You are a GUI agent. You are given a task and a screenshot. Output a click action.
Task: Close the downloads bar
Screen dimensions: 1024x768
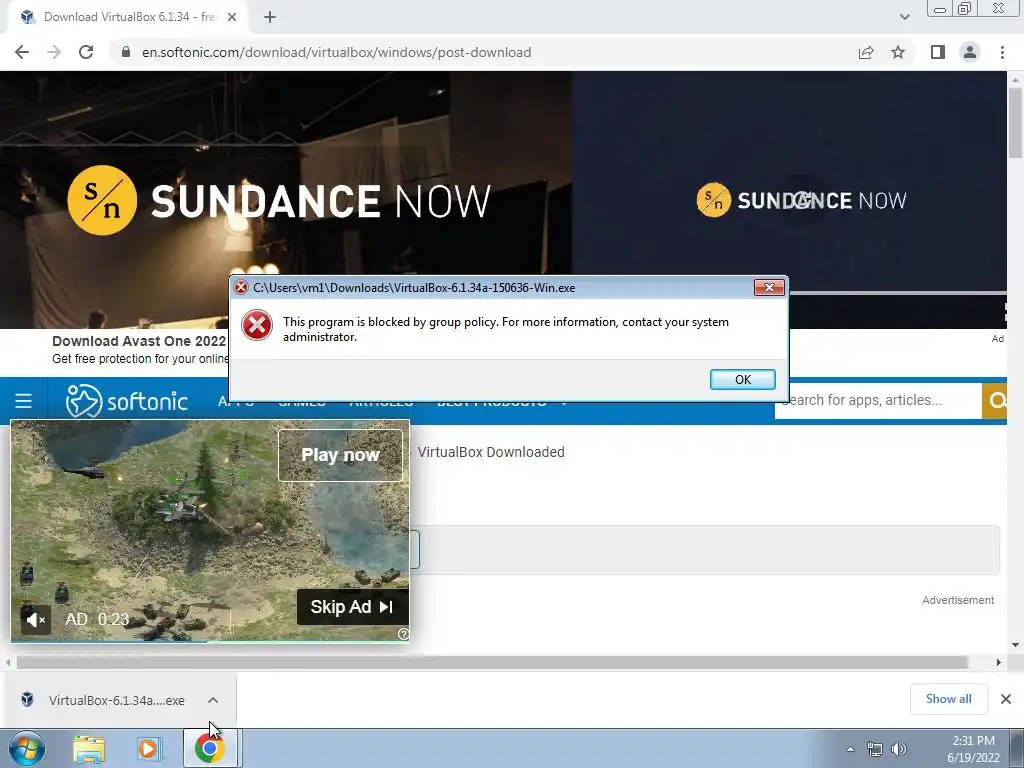1006,699
